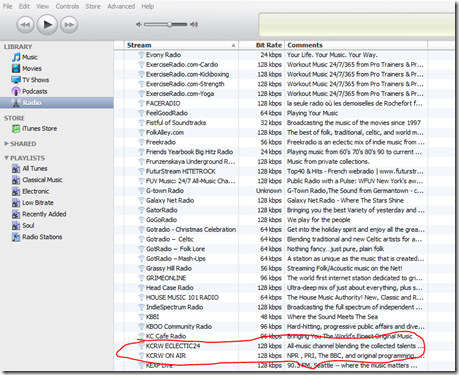The width and height of the screenshot is (459, 375).
Task: Click the Play button
Action: point(47,24)
